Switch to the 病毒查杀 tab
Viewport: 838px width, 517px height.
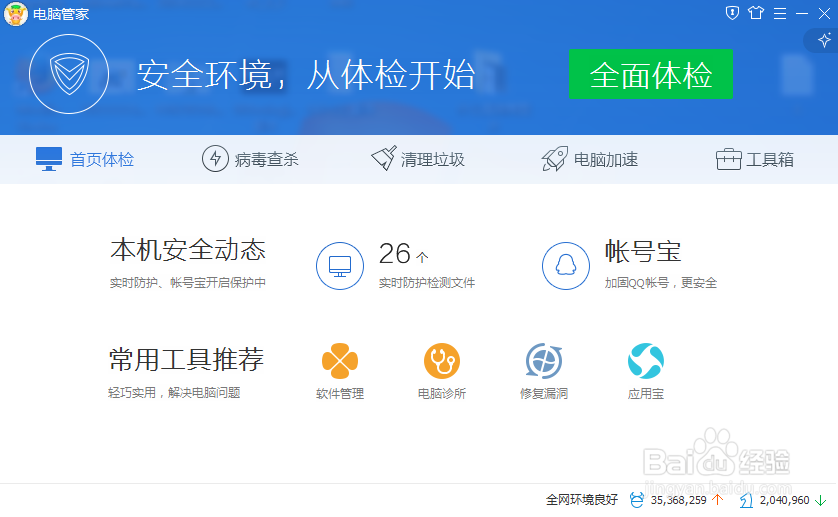pyautogui.click(x=250, y=159)
